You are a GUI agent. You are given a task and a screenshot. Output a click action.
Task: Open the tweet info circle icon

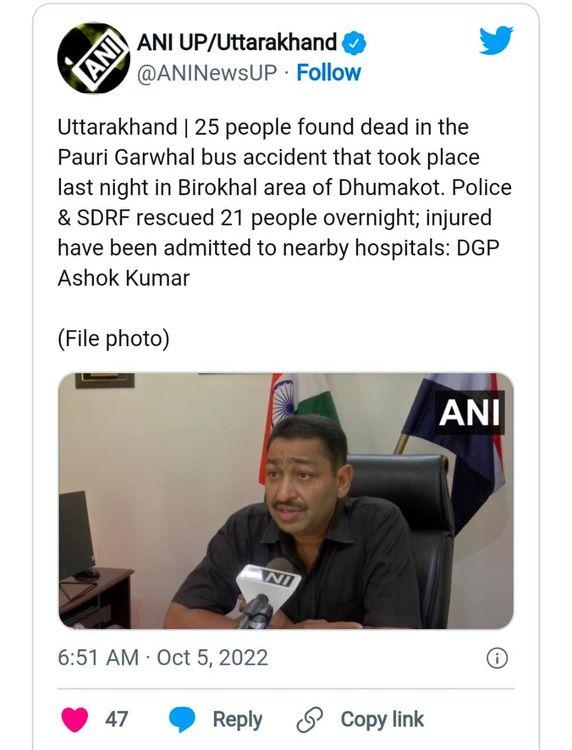click(x=497, y=659)
